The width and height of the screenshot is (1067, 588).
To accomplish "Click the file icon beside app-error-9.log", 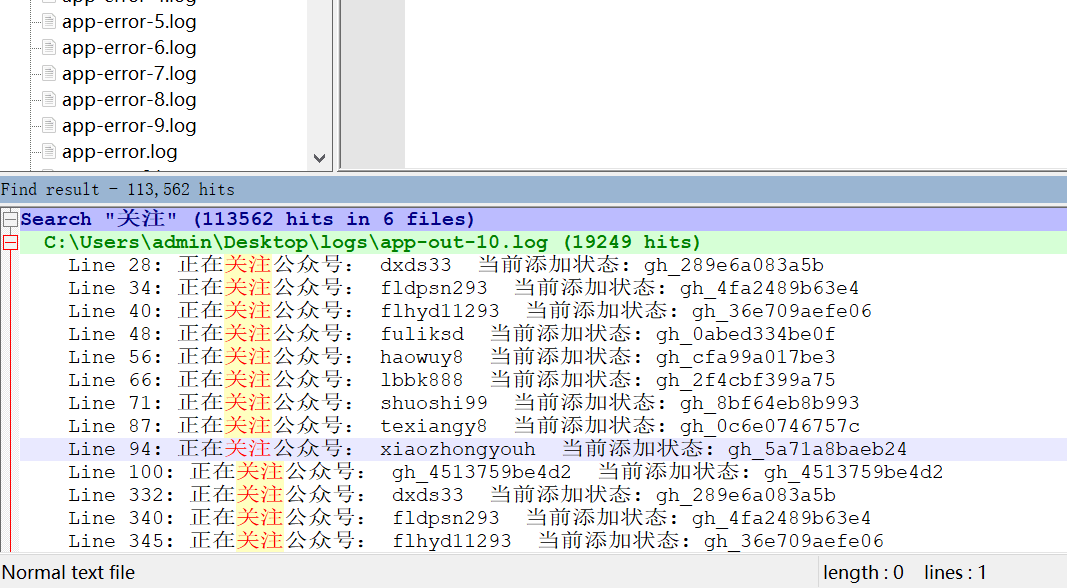I will pos(47,125).
